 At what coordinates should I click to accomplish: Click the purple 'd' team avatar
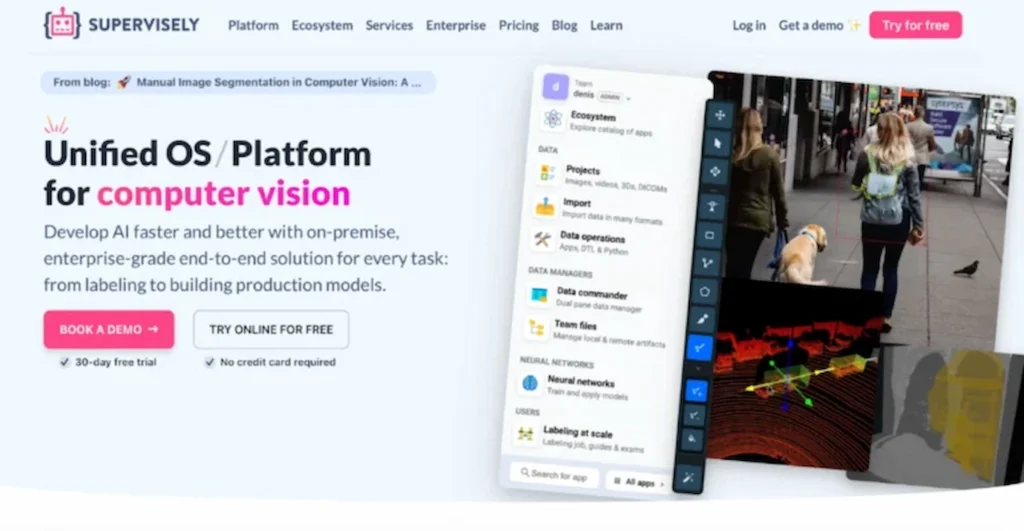coord(556,86)
